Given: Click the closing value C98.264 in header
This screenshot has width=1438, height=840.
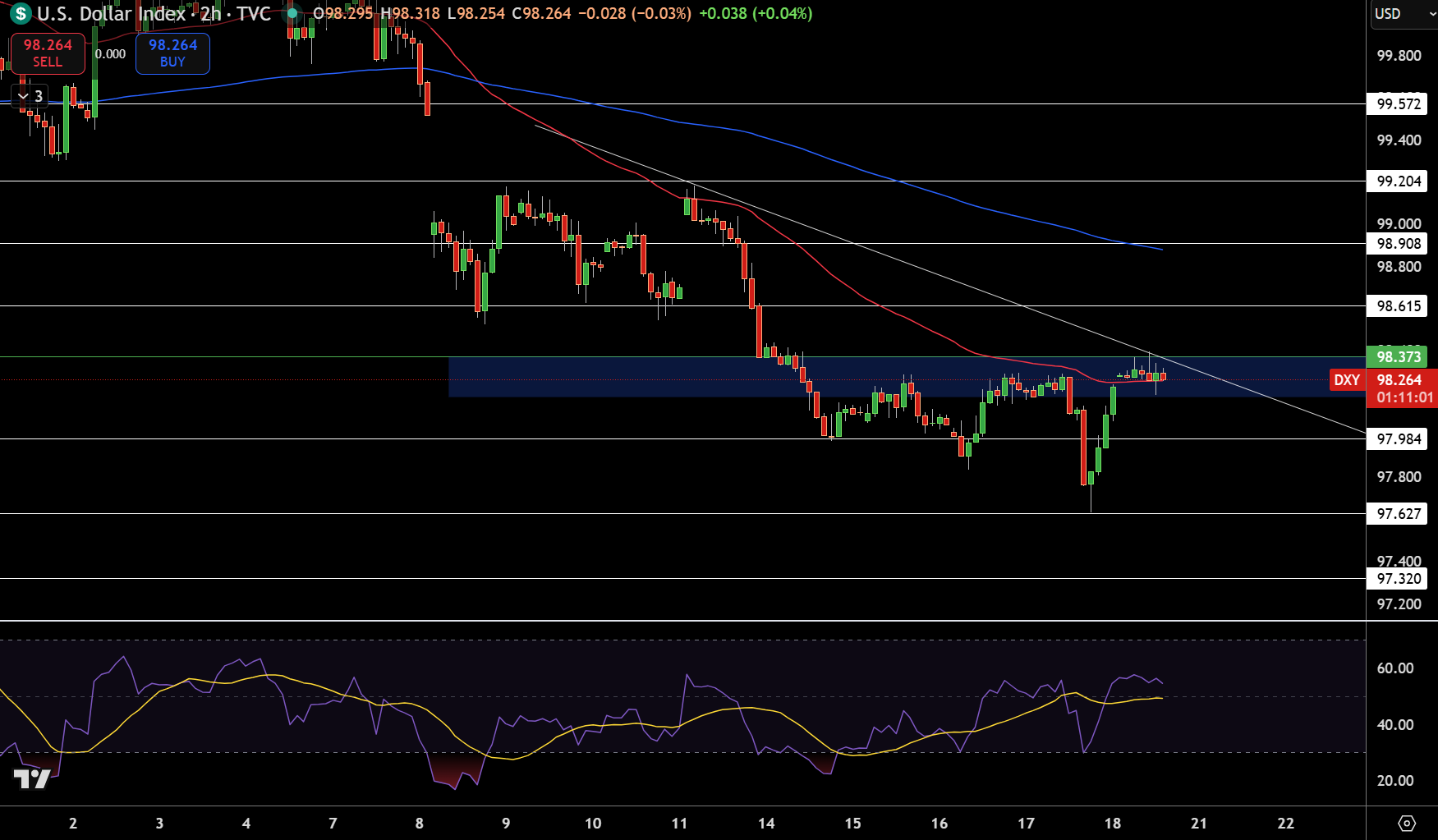Looking at the screenshot, I should (541, 14).
